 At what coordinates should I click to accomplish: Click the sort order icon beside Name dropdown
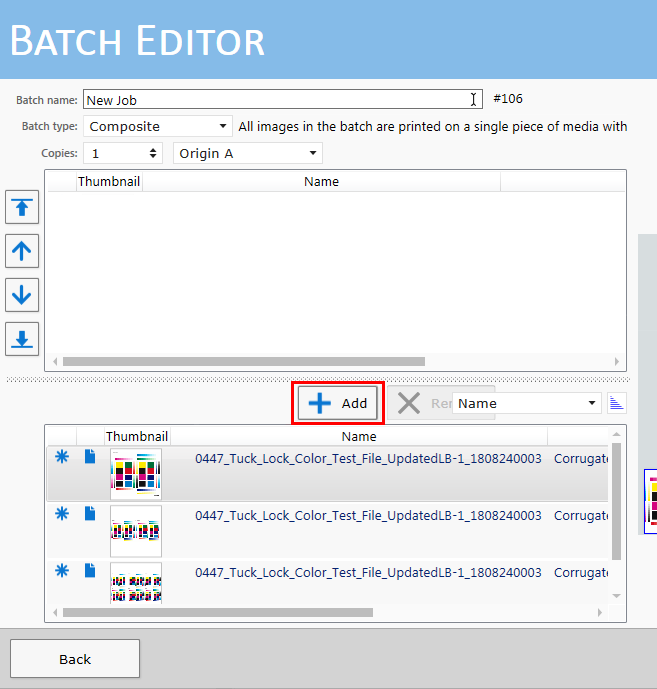(x=617, y=403)
